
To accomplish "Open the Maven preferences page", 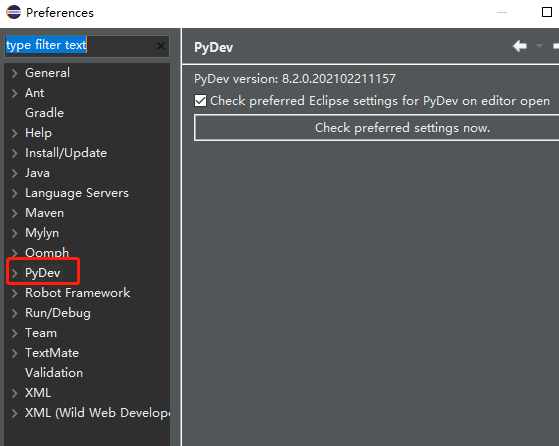I will click(45, 213).
